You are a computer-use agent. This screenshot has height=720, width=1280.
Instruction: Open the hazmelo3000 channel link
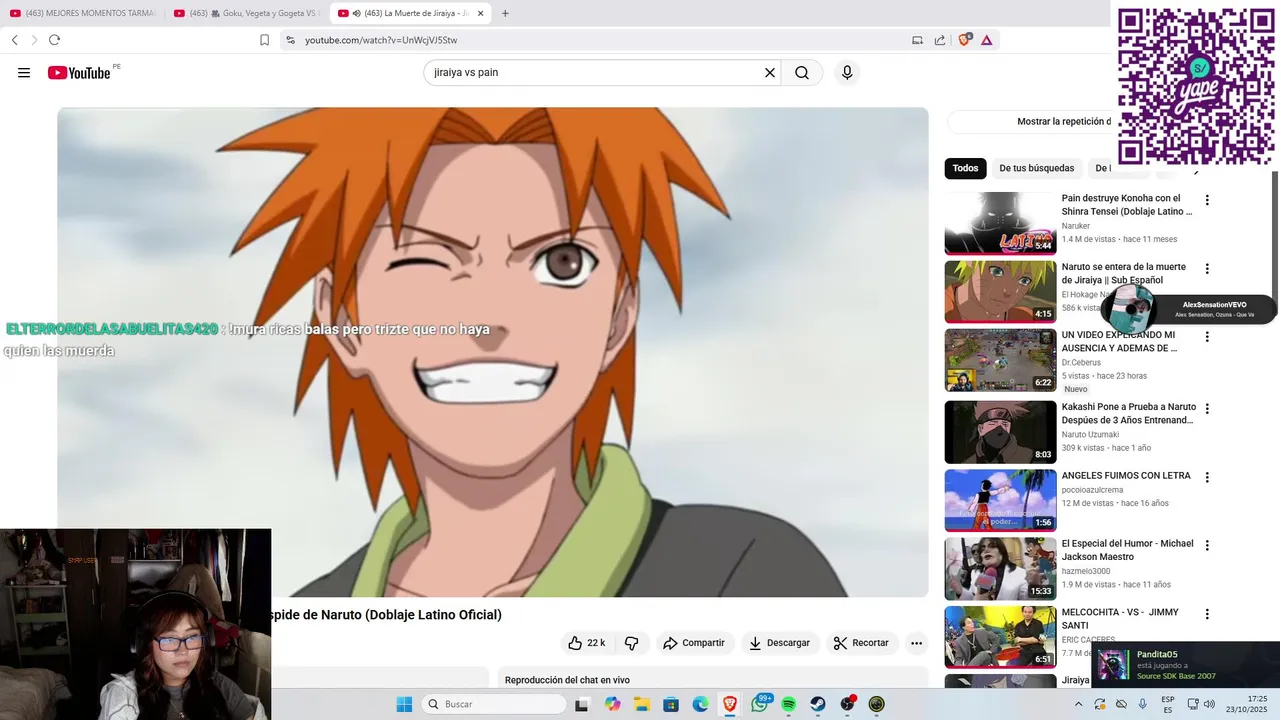pyautogui.click(x=1086, y=571)
